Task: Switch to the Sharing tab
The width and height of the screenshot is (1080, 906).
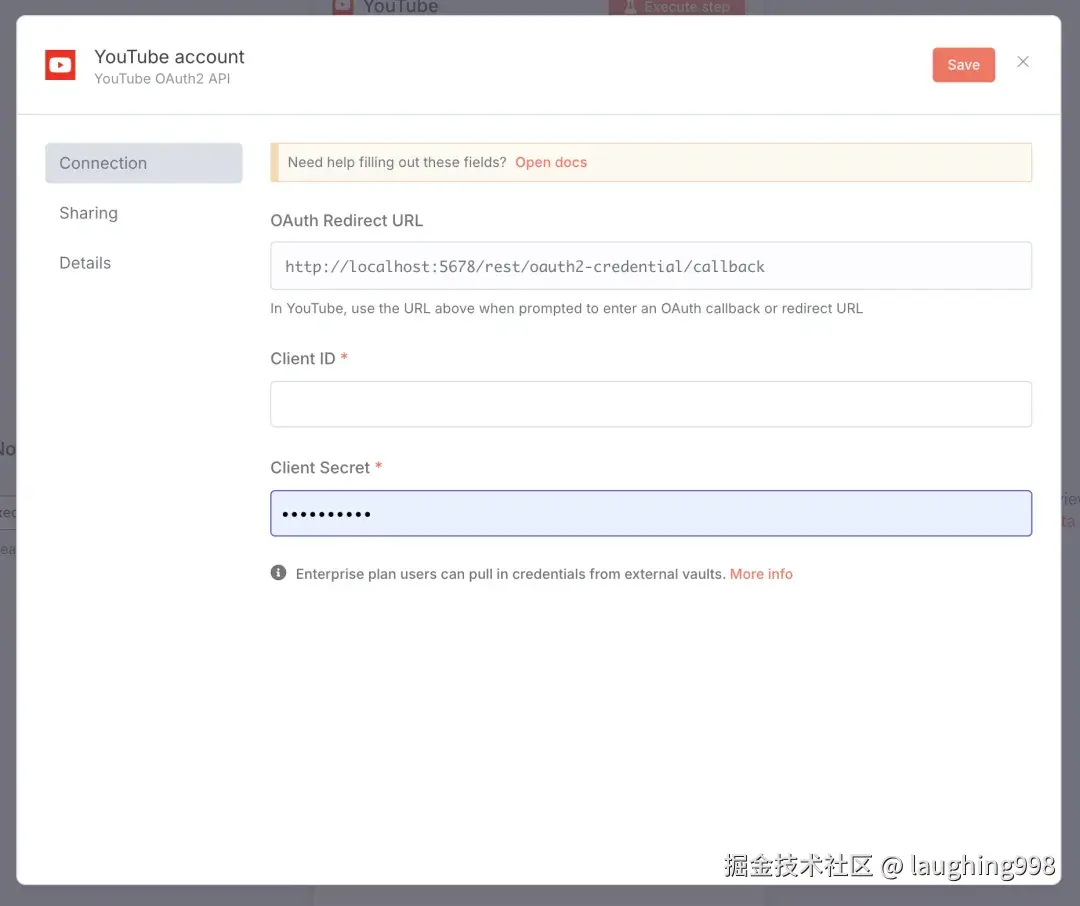Action: (x=88, y=213)
